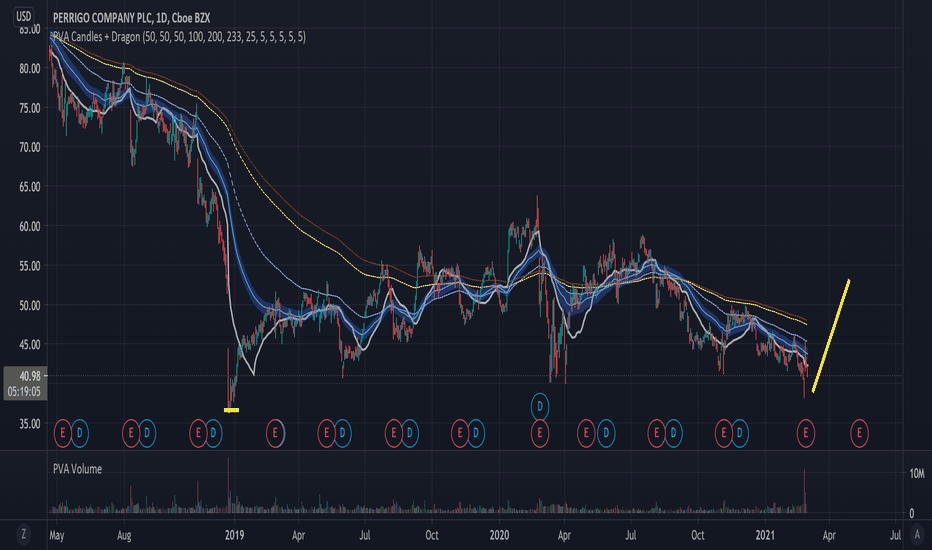The image size is (932, 550).
Task: Click the 05:19:05 countdown timer label
Action: 24,392
